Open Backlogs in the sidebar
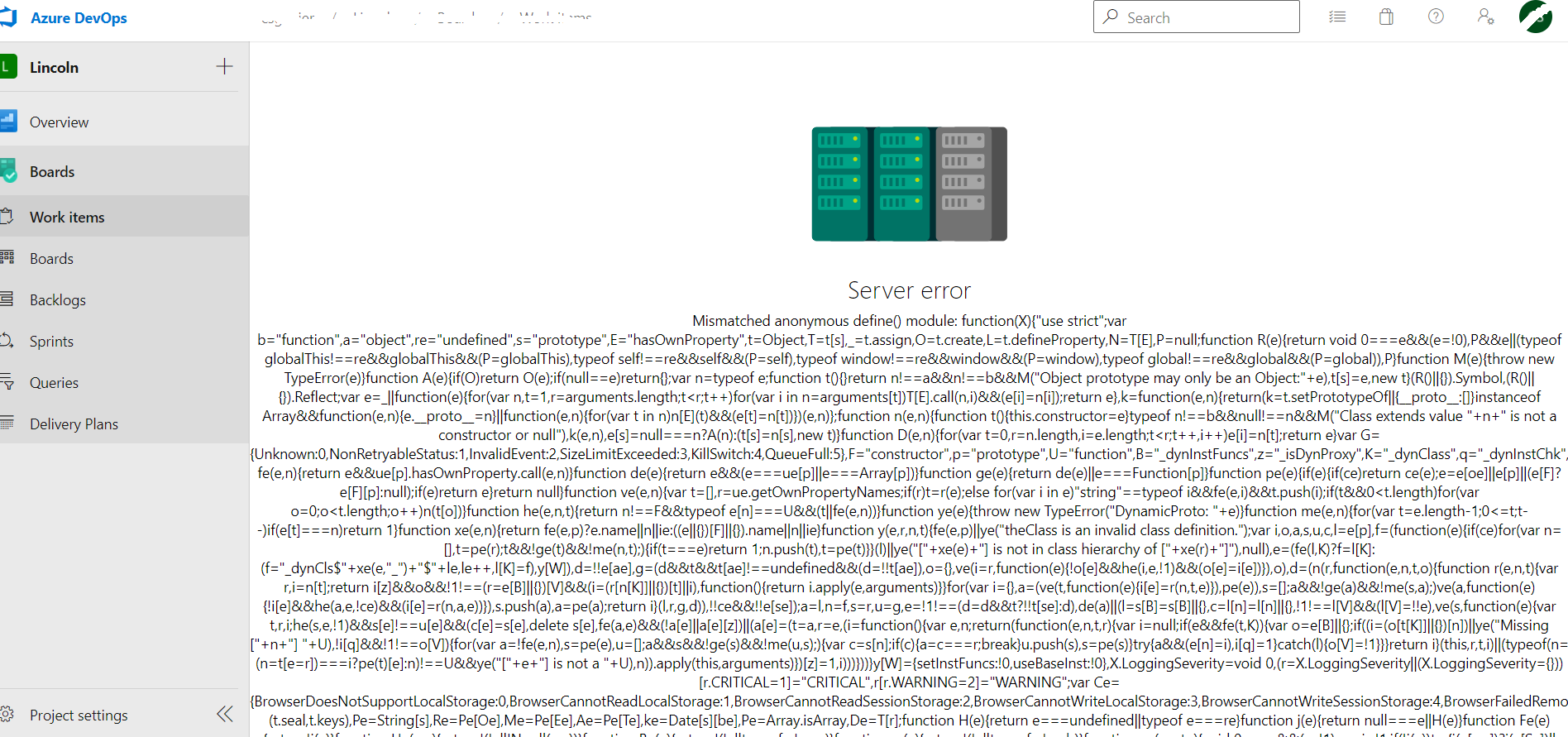Screen dimensions: 1568x737 coord(124,299)
